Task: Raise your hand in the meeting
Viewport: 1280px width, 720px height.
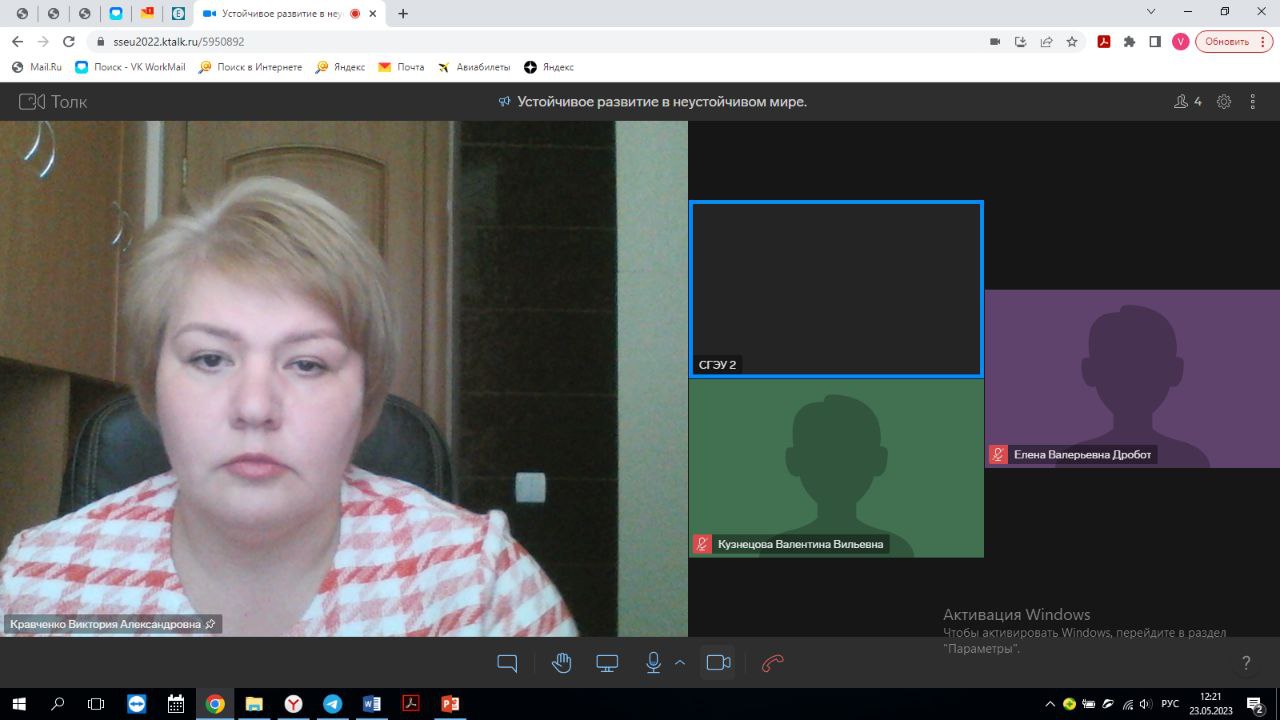Action: (x=561, y=662)
